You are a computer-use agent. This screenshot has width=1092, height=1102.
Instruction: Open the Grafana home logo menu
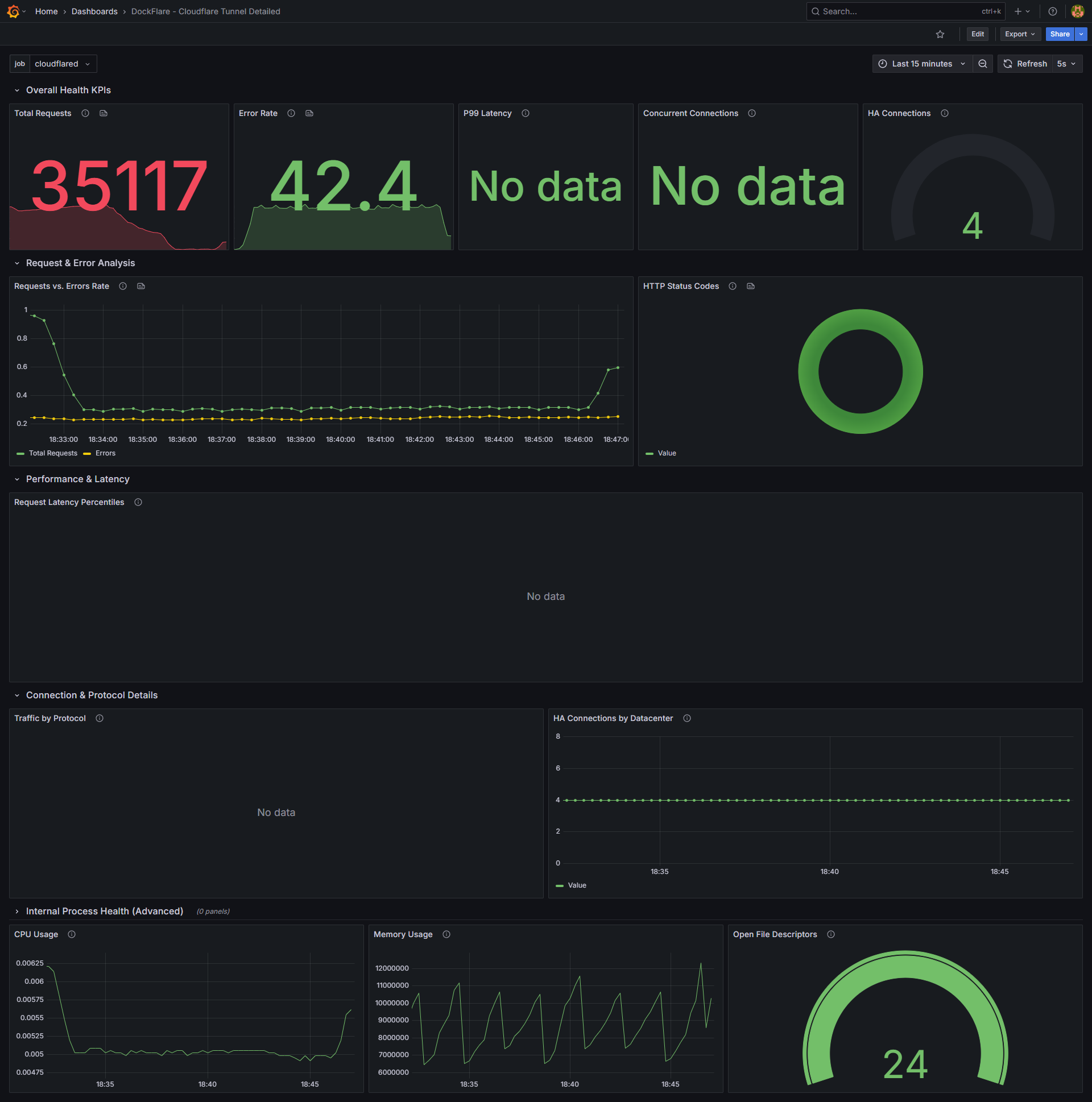[x=14, y=11]
